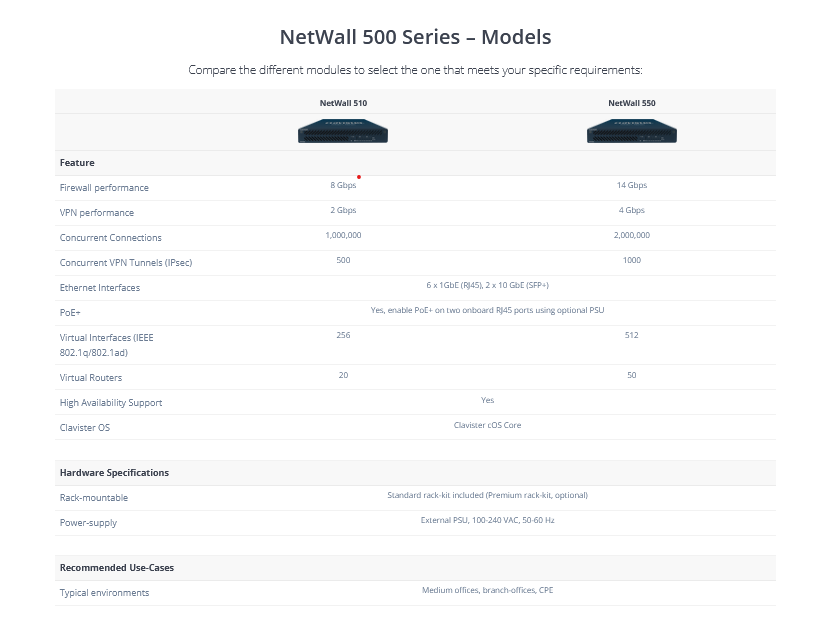Click the Recommended Use-Cases section header

coord(116,568)
